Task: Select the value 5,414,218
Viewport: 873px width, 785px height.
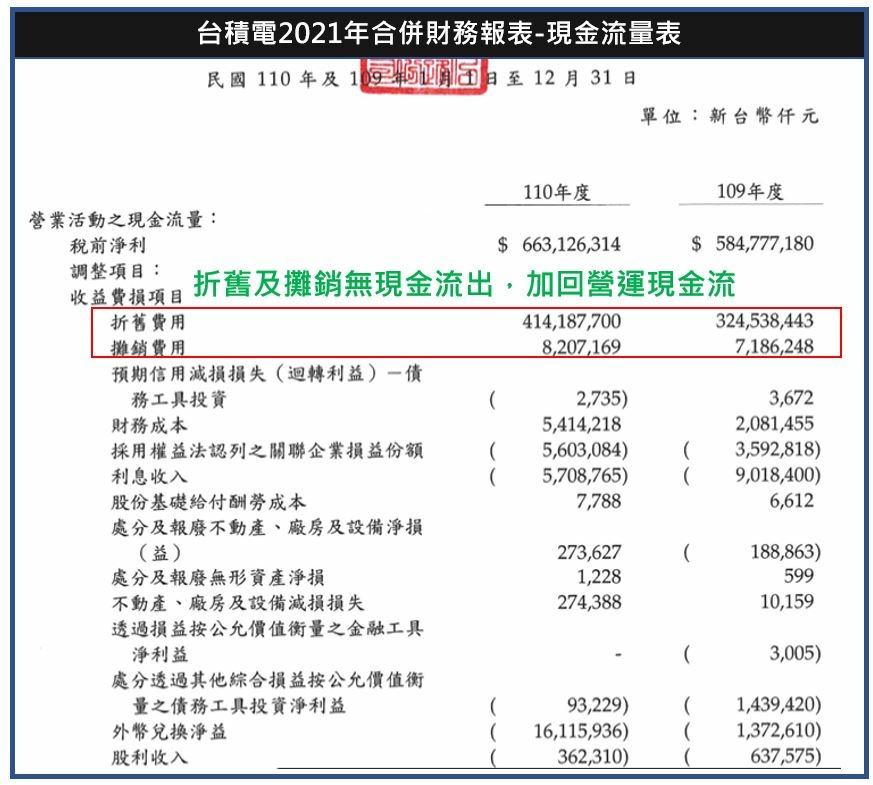Action: (x=581, y=424)
